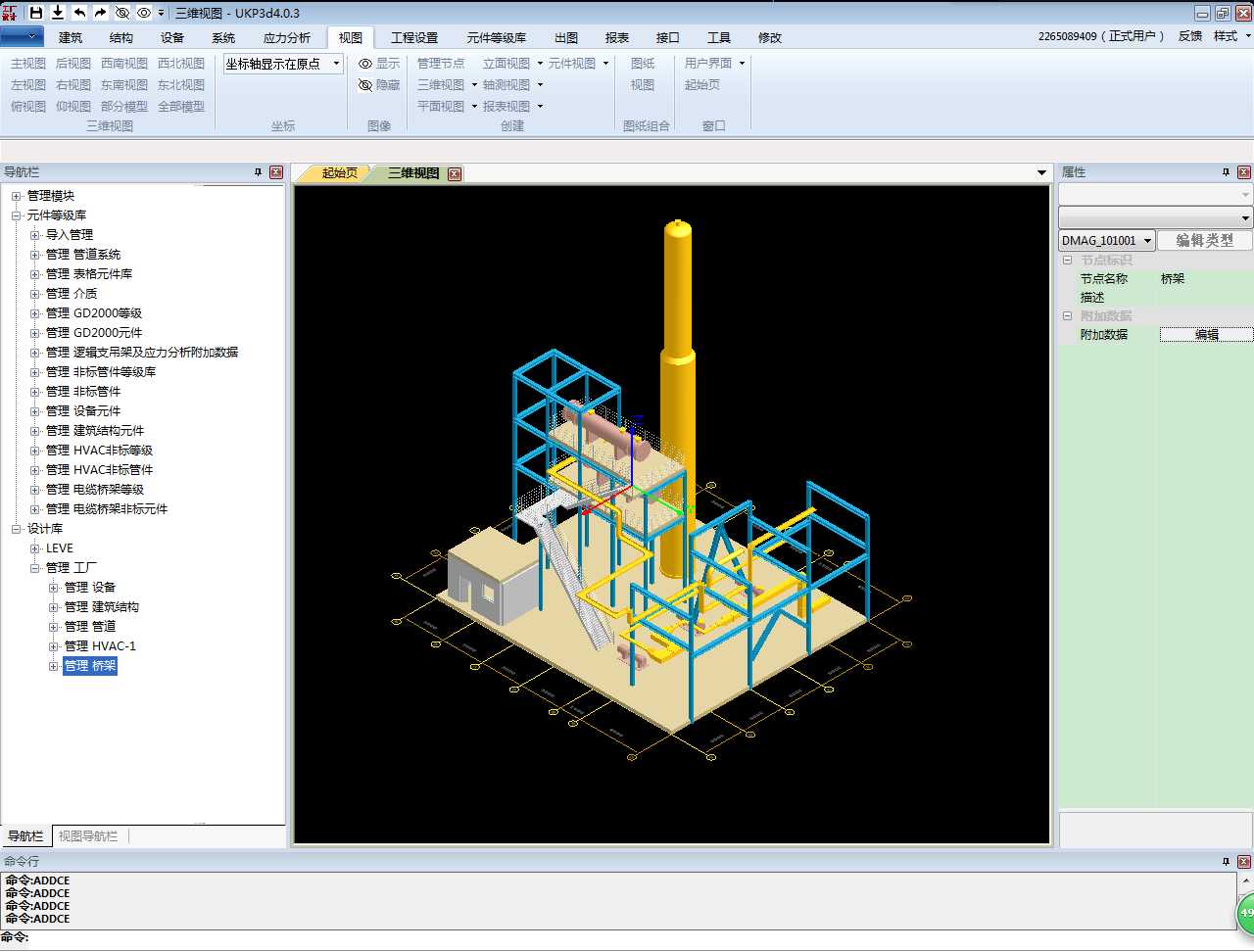Collapse the 元件等级库 tree node
Image resolution: width=1254 pixels, height=952 pixels.
(x=16, y=215)
